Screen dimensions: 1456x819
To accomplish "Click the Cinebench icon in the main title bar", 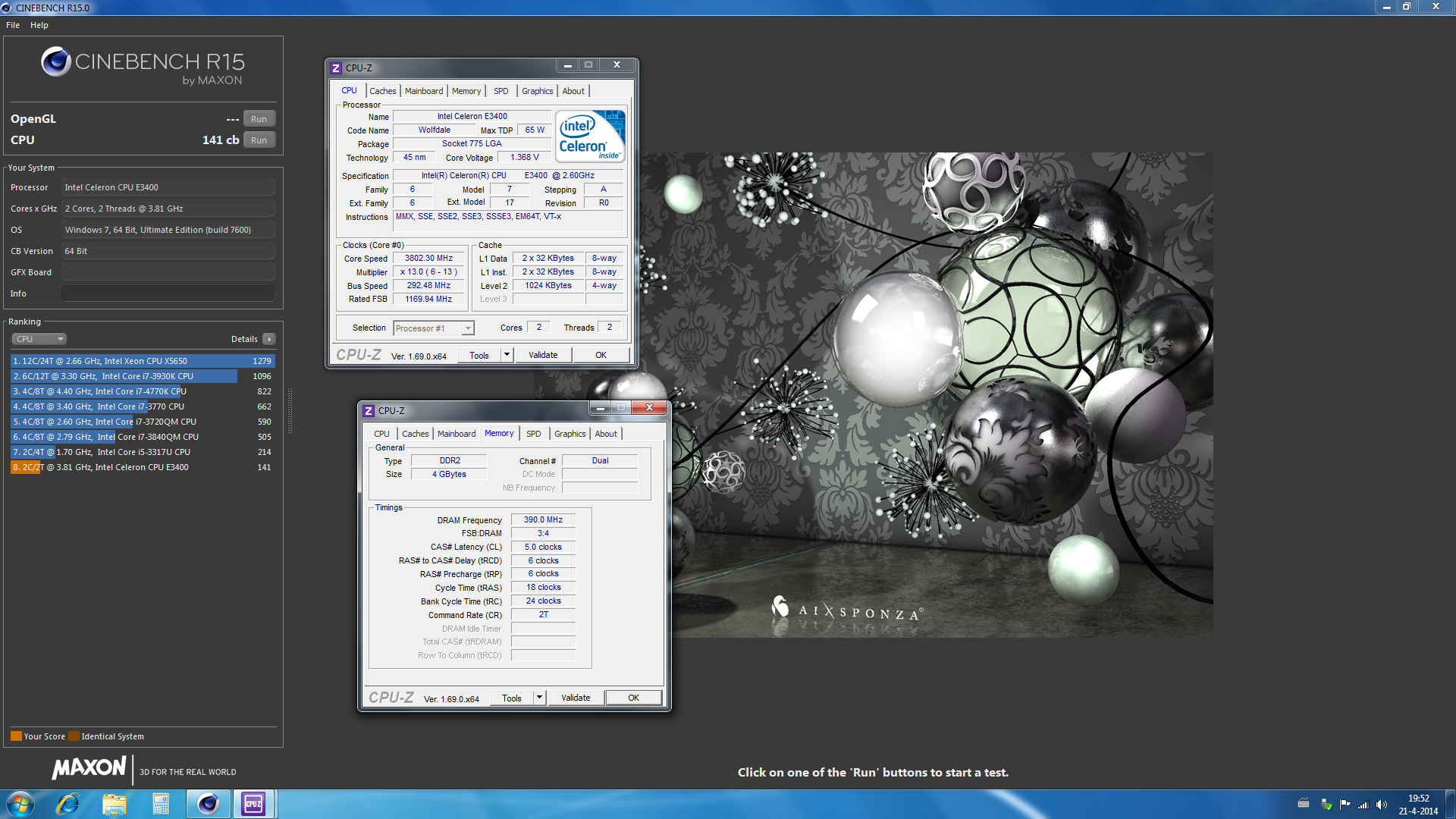I will click(x=7, y=8).
